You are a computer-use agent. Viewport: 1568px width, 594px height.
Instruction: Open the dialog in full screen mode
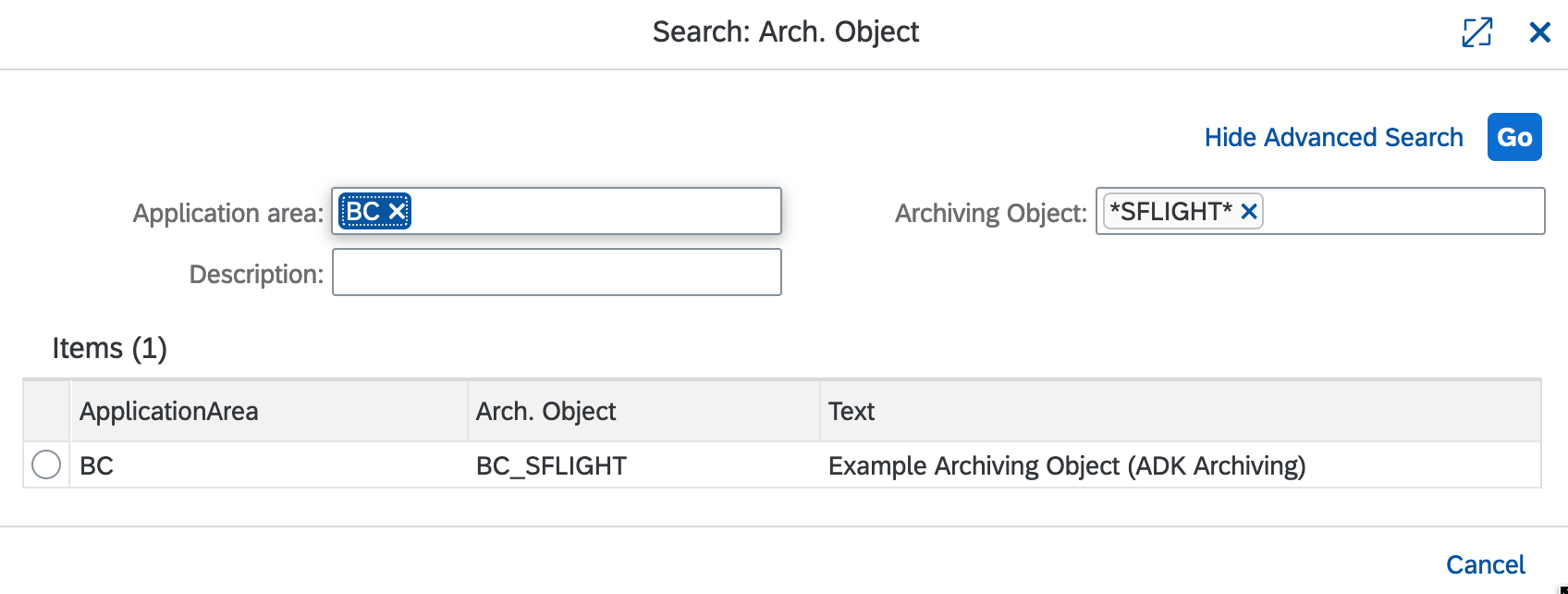(1476, 31)
